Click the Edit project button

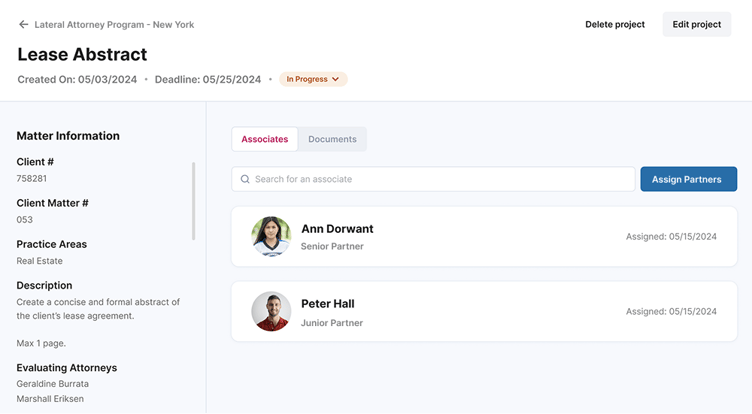click(696, 24)
